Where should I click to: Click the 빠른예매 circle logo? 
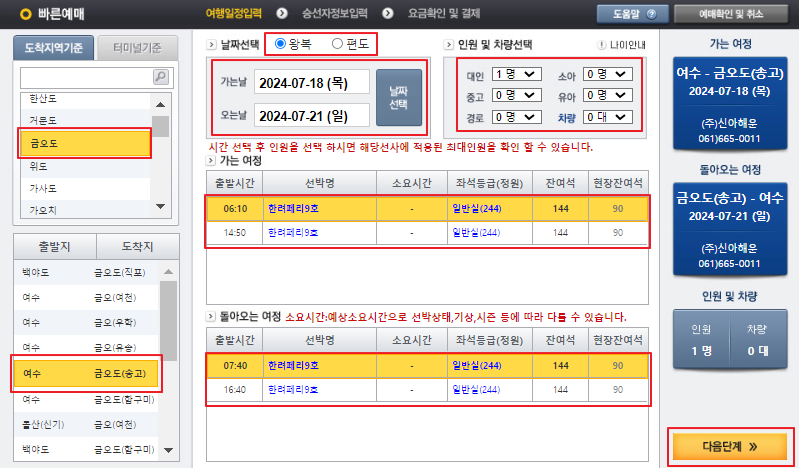click(x=25, y=14)
